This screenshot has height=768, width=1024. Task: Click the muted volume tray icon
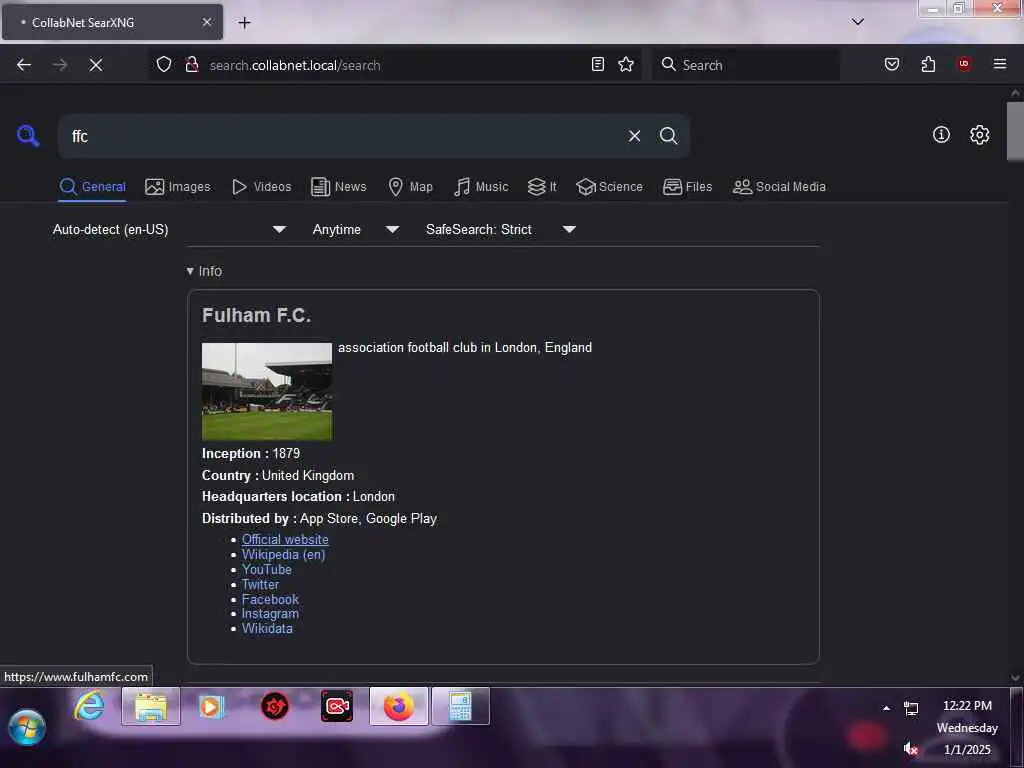[x=911, y=749]
